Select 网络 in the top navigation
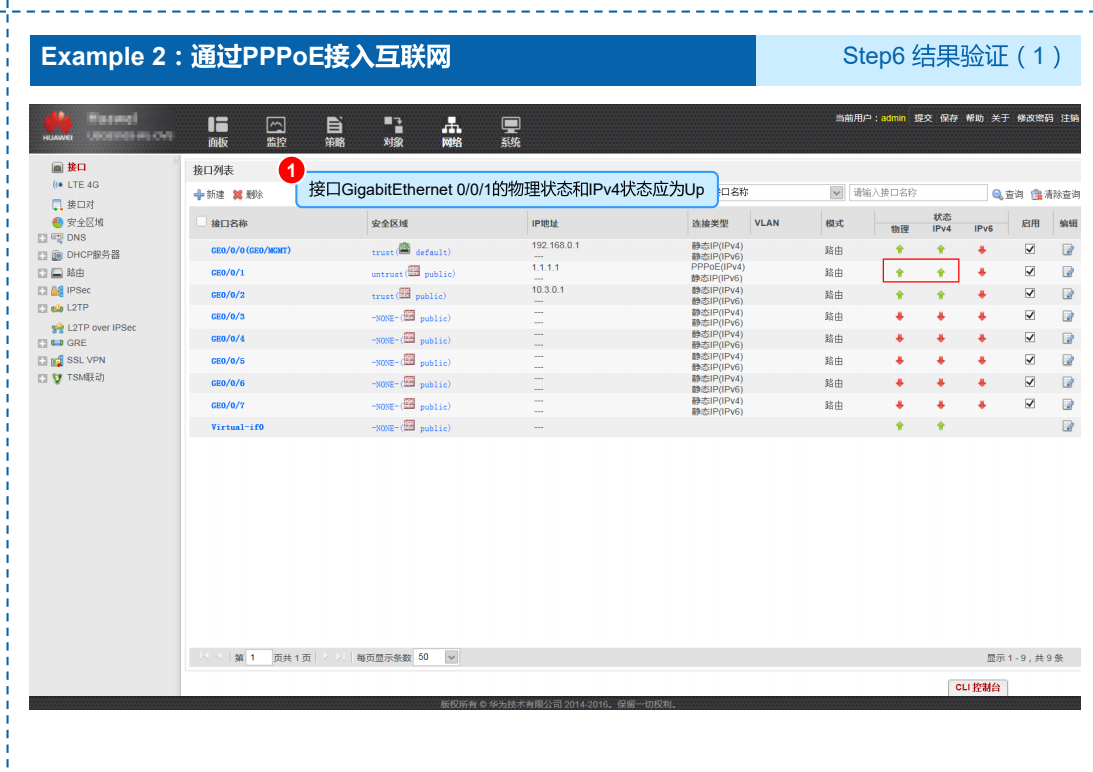The height and width of the screenshot is (772, 1093). [x=452, y=125]
